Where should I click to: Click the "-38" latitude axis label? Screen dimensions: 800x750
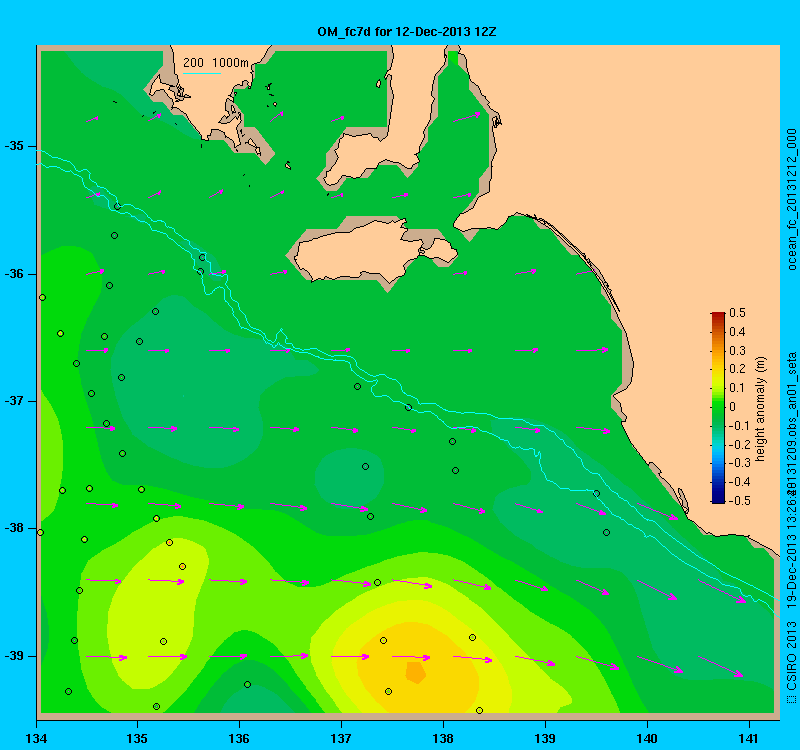pyautogui.click(x=14, y=528)
